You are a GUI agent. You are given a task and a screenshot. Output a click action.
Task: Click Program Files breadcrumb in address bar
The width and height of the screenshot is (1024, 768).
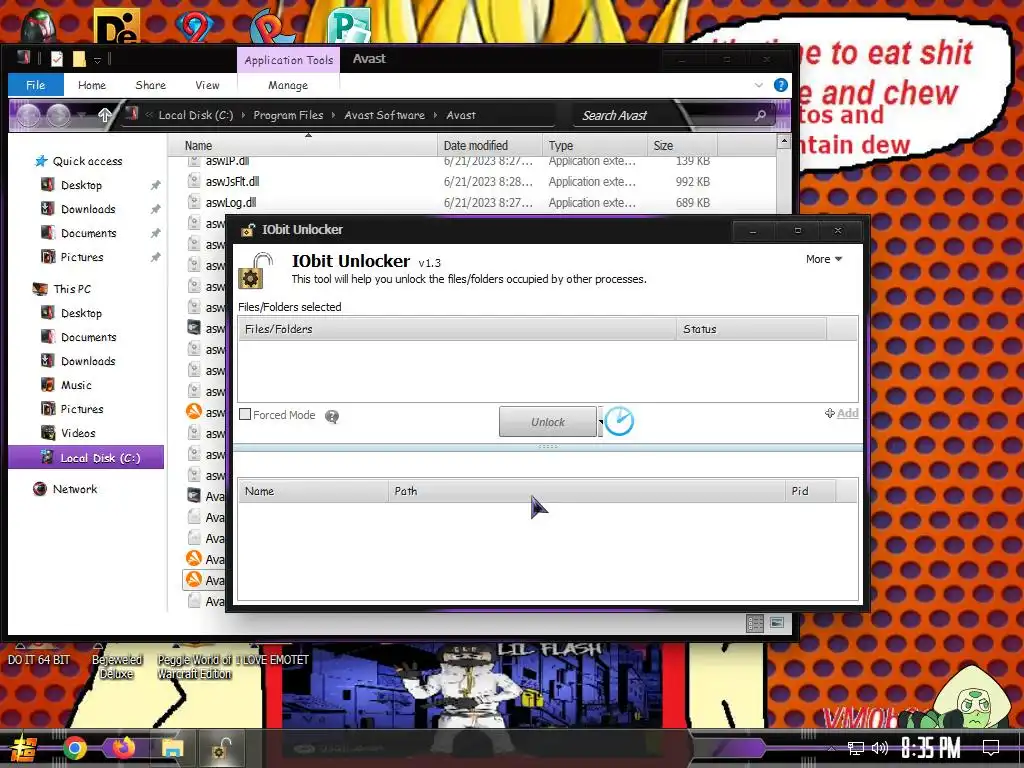click(288, 115)
